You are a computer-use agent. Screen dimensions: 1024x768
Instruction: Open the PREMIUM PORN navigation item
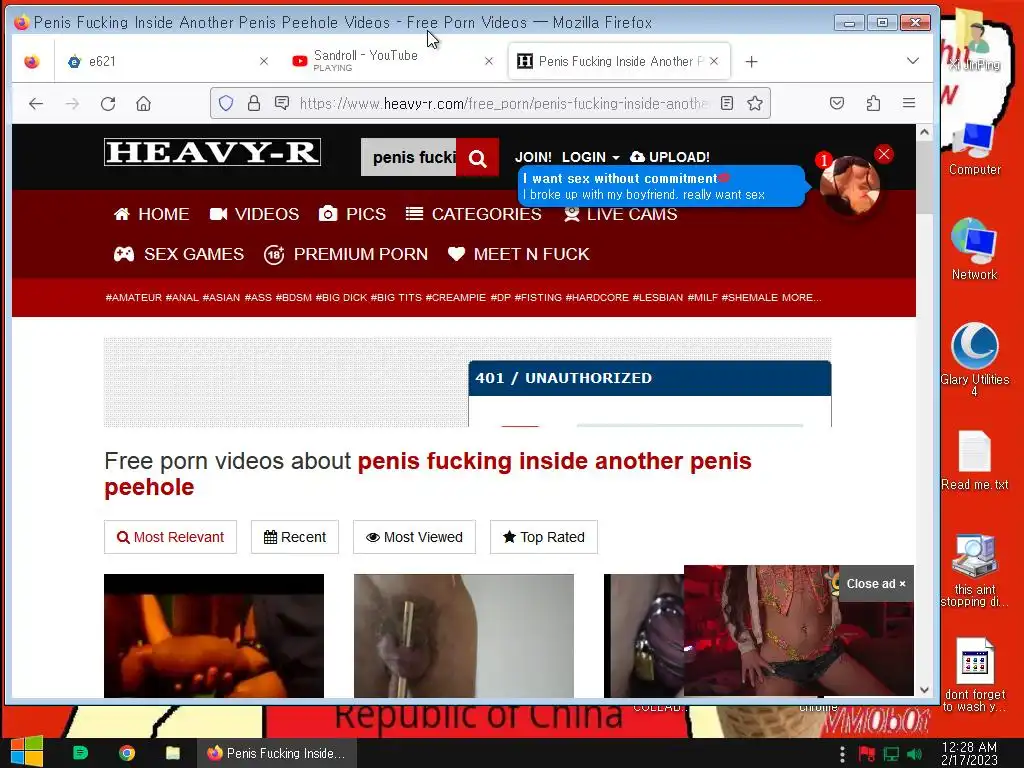346,254
